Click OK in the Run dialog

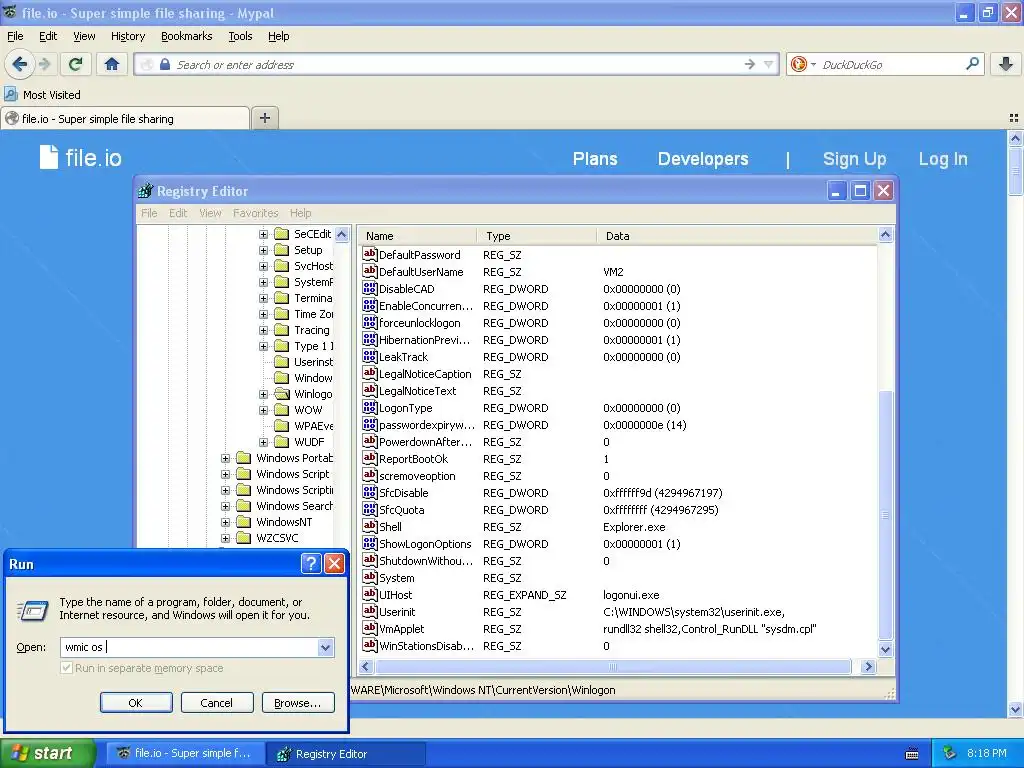136,703
